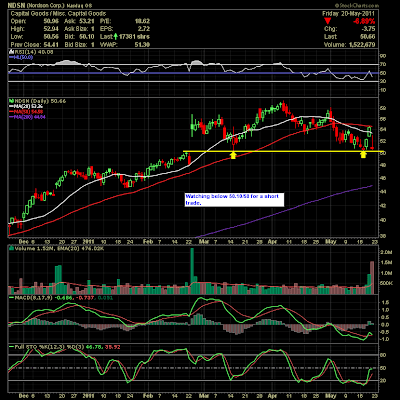Click the P/E ratio 18.62
Screen dimensions: 400x400
pyautogui.click(x=142, y=21)
